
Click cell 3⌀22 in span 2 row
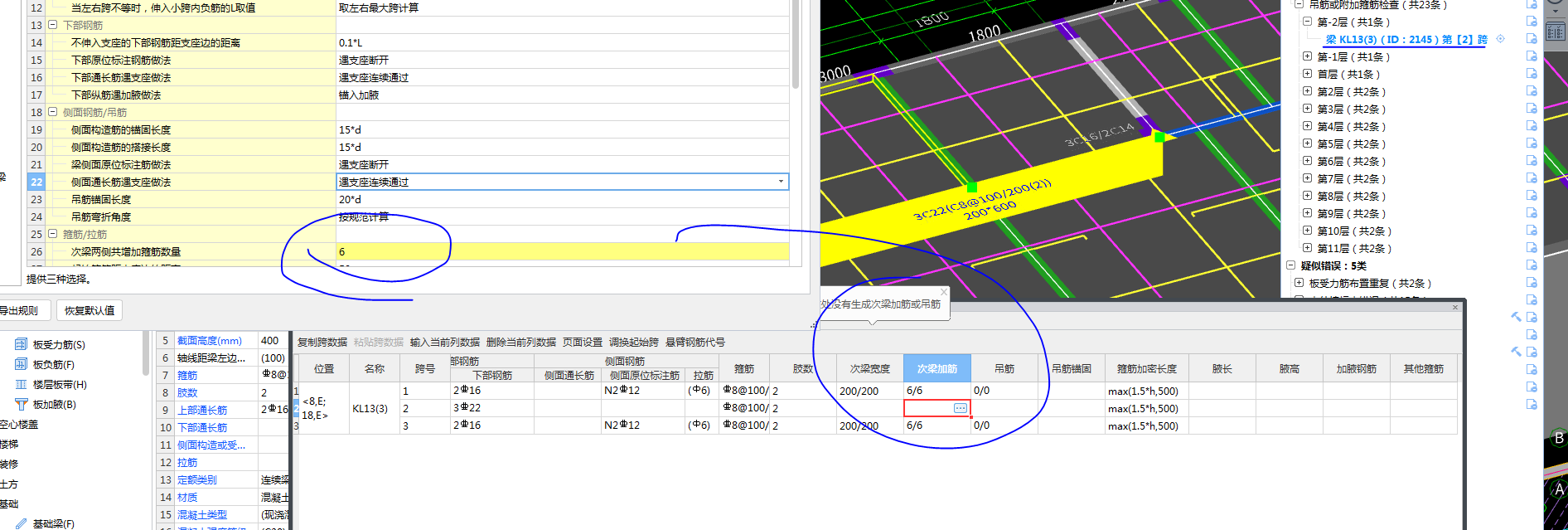[491, 408]
